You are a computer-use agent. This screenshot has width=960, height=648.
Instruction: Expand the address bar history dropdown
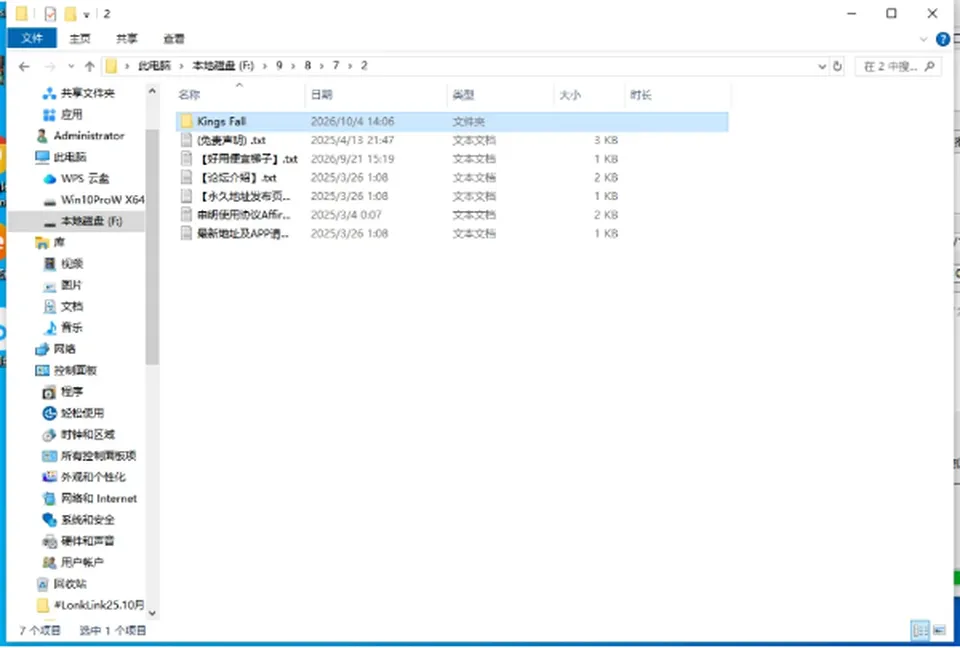coord(822,66)
